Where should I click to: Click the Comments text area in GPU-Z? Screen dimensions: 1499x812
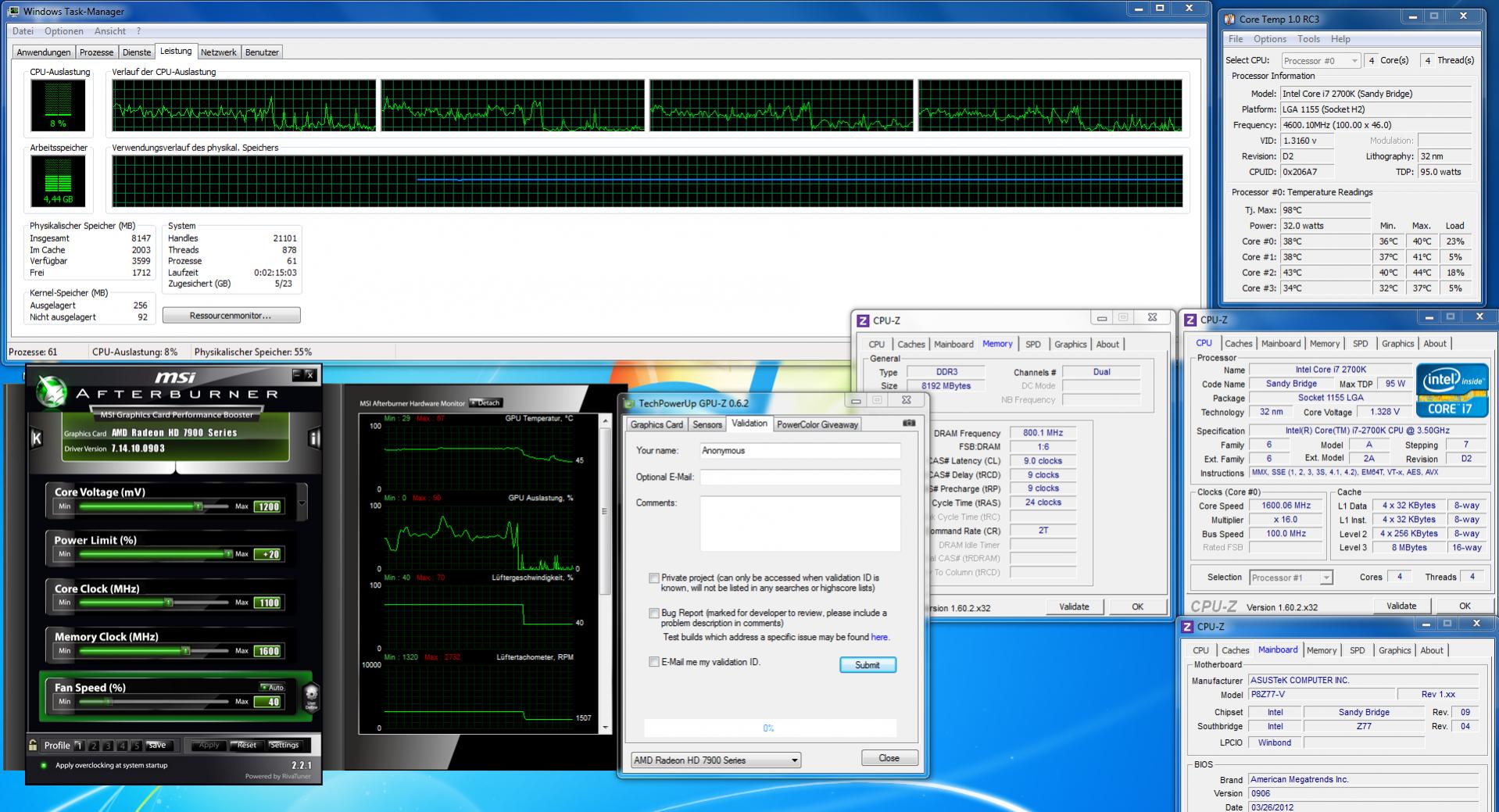pos(800,524)
